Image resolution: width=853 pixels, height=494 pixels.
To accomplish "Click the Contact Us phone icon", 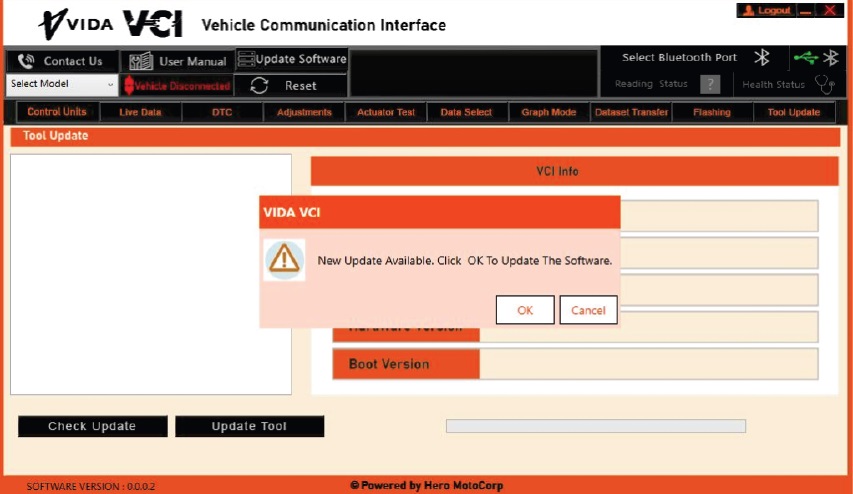I will coord(25,61).
